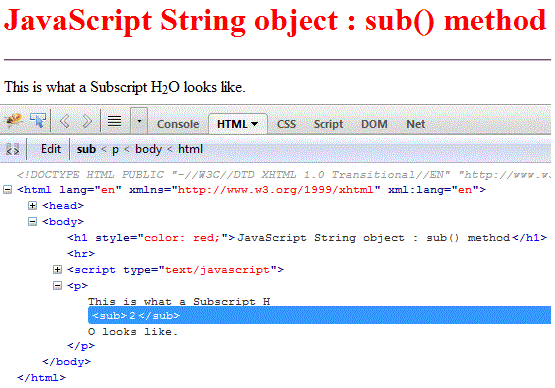Open the HTML tab dropdown arrow

[x=254, y=124]
